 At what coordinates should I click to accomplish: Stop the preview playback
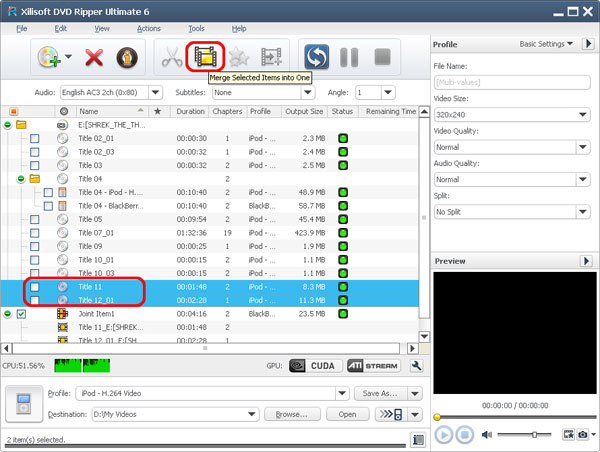click(465, 435)
